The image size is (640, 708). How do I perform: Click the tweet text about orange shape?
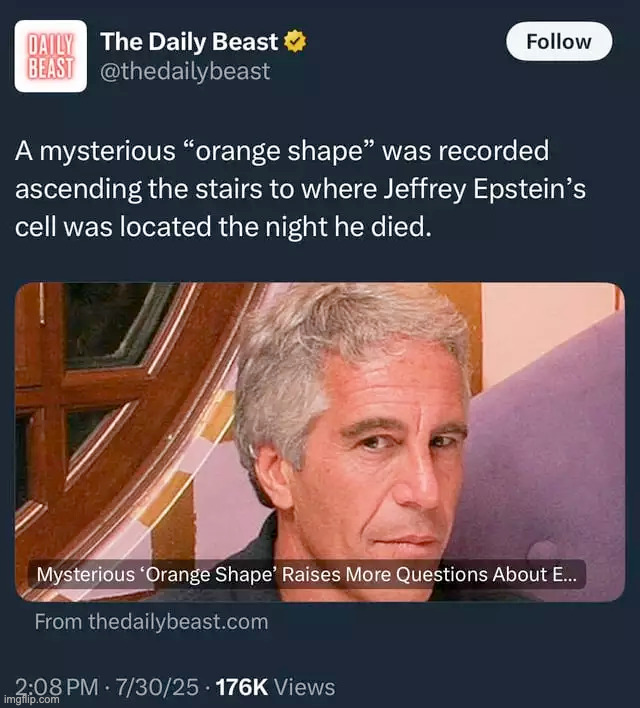tap(300, 189)
